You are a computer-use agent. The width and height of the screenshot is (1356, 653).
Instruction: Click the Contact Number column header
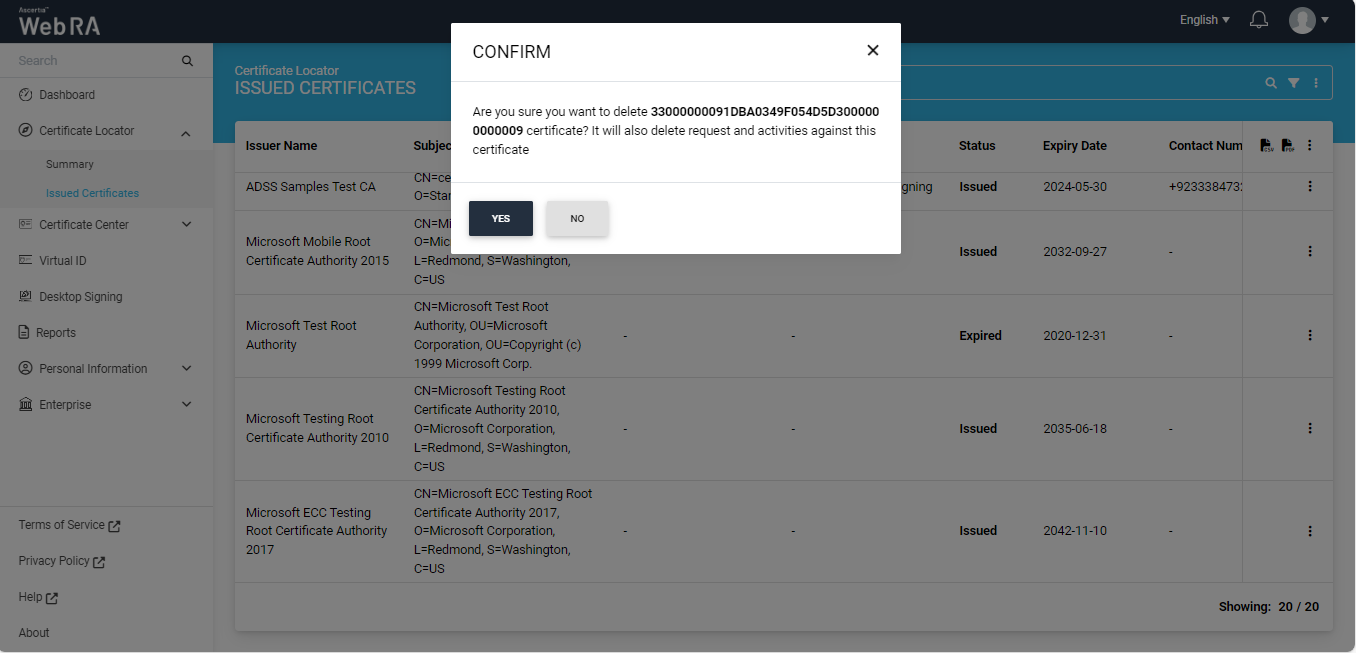pyautogui.click(x=1206, y=146)
